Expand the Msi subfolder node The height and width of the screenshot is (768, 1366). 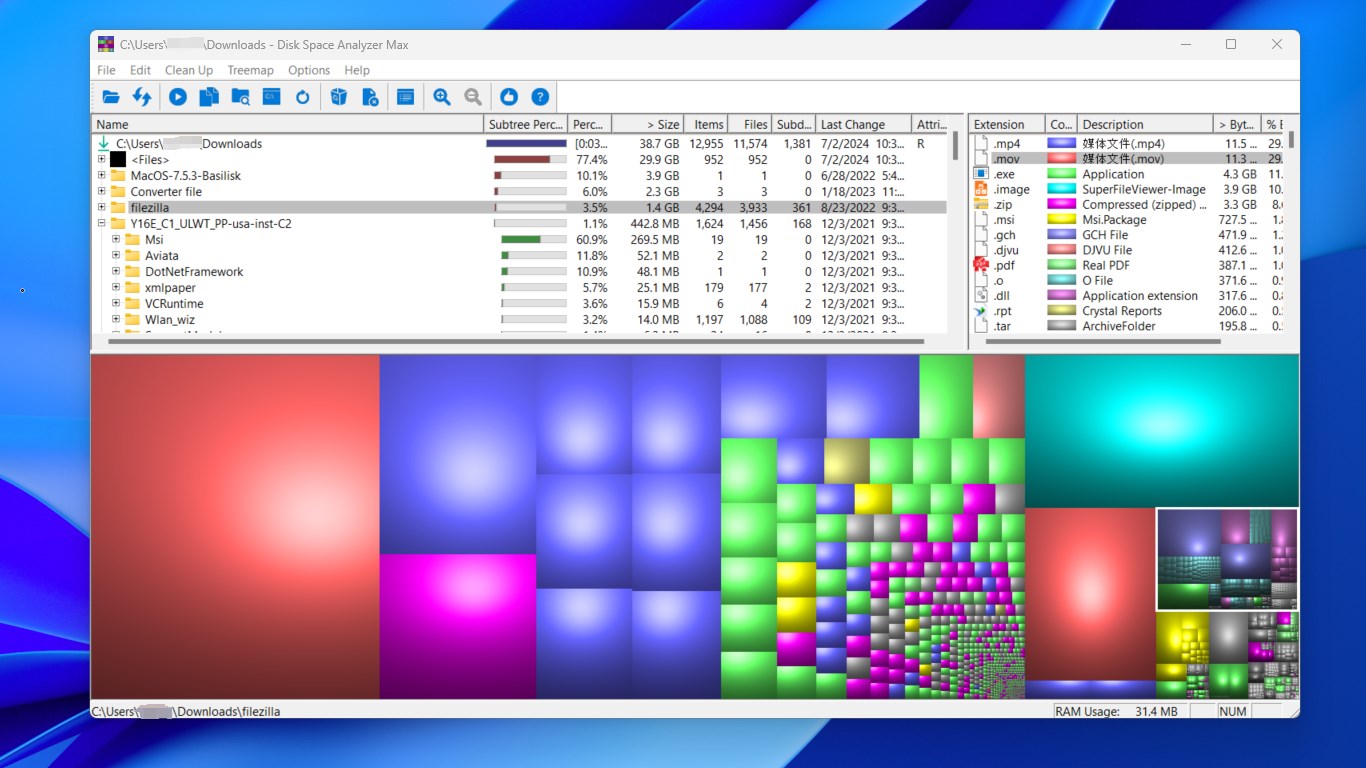116,240
